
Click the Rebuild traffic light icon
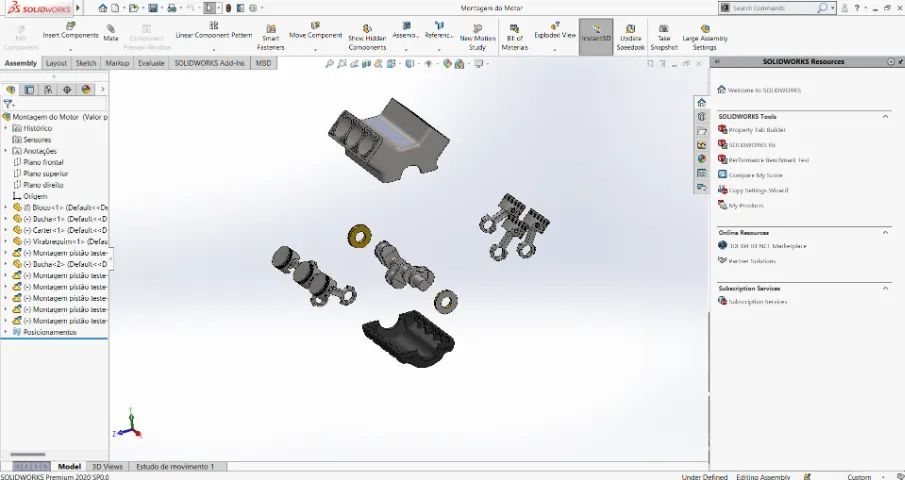[229, 8]
